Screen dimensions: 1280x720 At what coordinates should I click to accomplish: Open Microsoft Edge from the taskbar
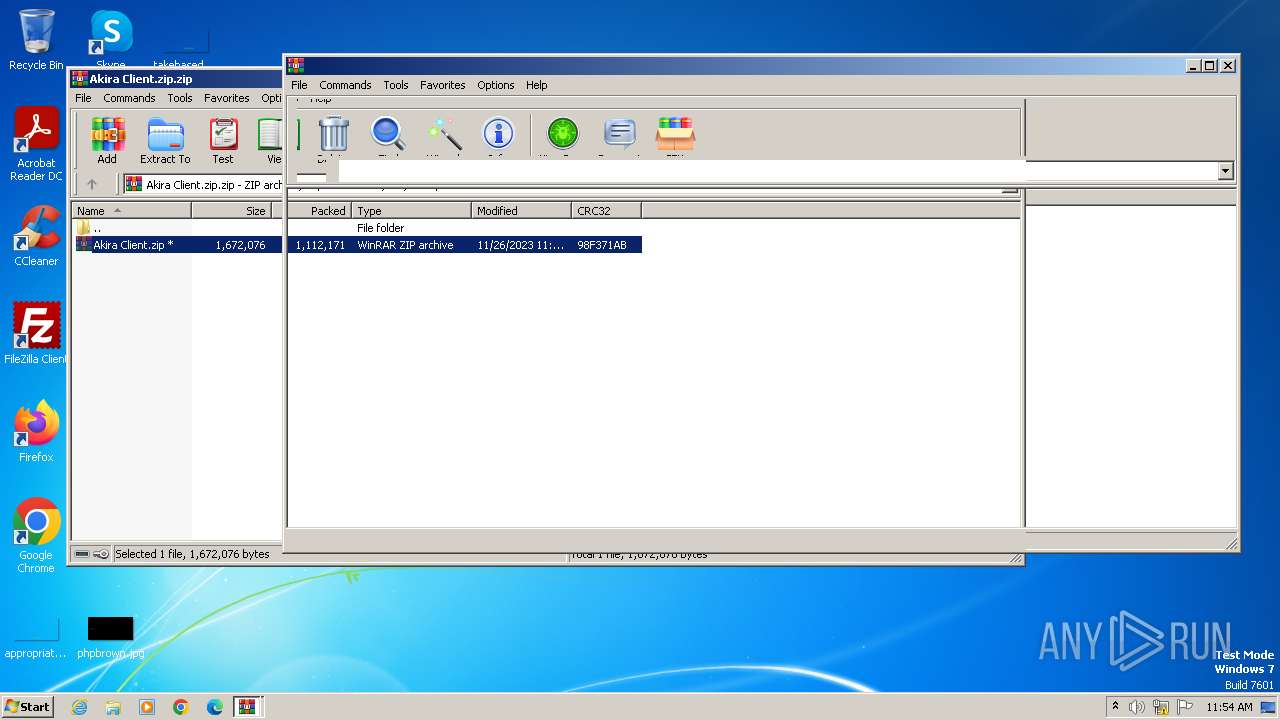coord(215,707)
